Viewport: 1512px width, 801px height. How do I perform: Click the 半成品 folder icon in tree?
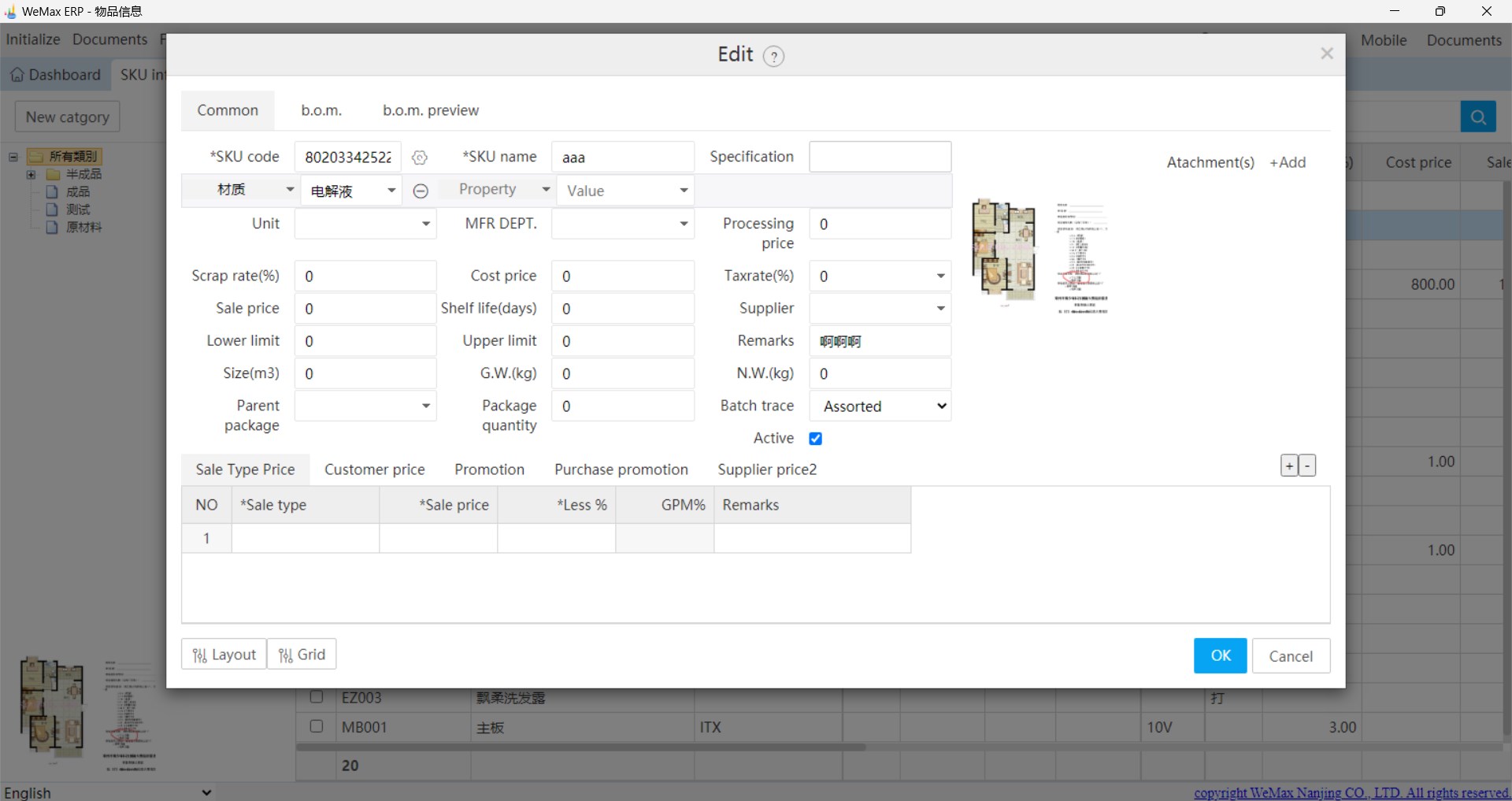tap(54, 174)
